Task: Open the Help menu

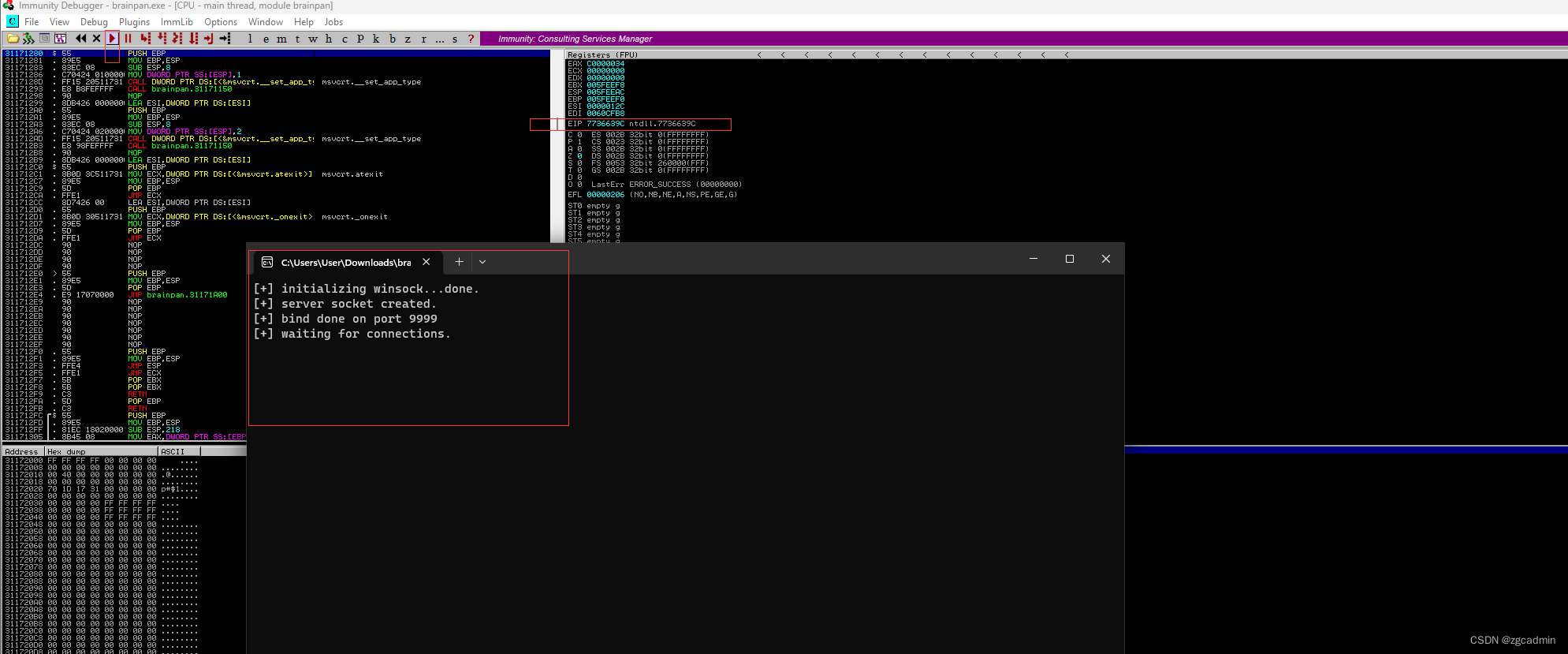Action: [304, 22]
